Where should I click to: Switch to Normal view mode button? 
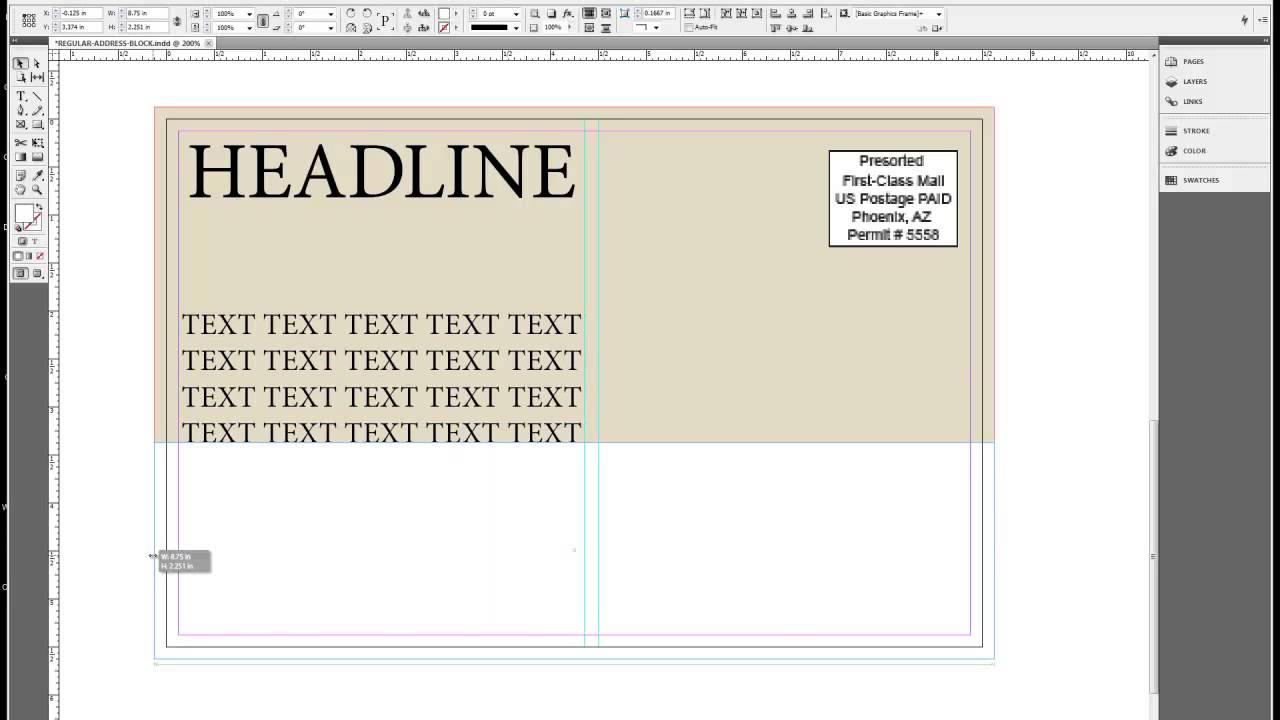pyautogui.click(x=20, y=273)
